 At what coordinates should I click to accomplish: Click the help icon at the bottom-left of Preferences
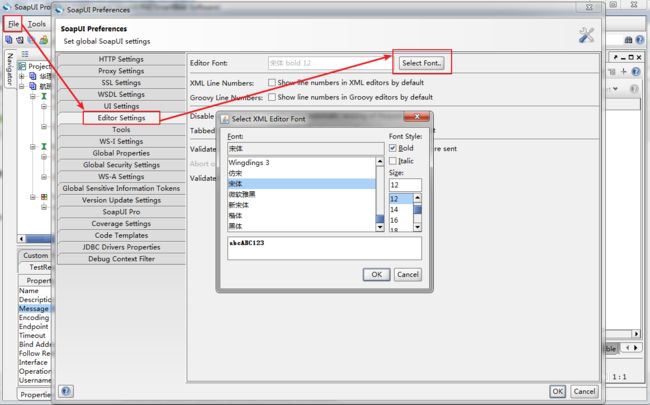point(65,391)
